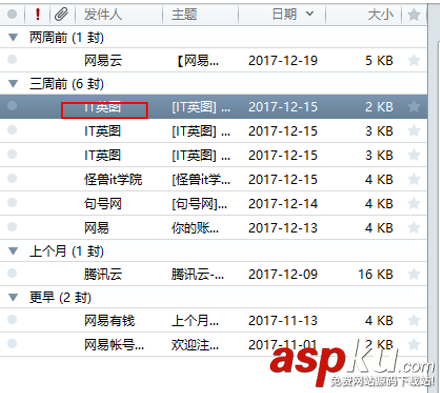Image resolution: width=440 pixels, height=393 pixels.
Task: Star the 怪兽it学院 email
Action: pyautogui.click(x=414, y=179)
